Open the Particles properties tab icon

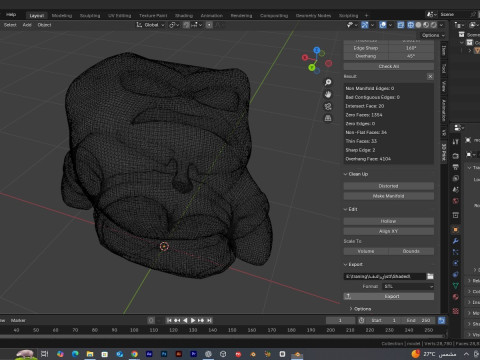(x=455, y=252)
